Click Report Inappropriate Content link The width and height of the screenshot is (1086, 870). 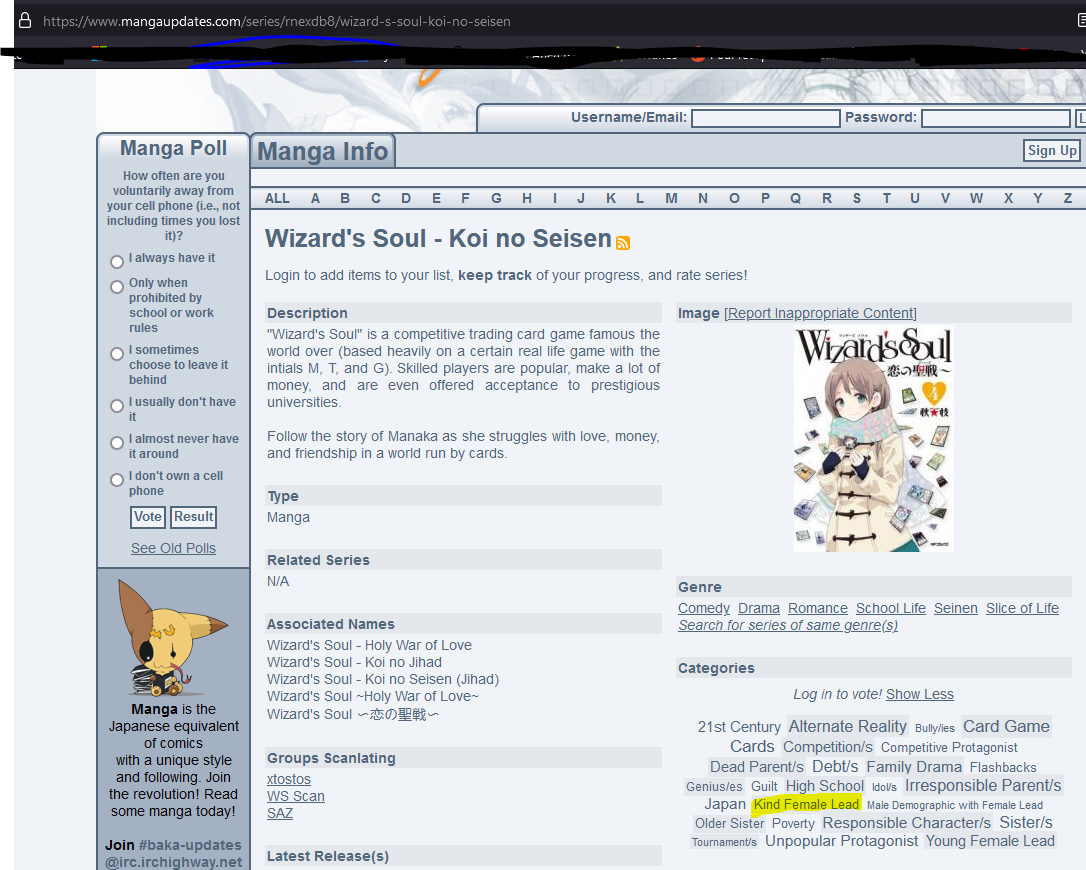click(820, 313)
